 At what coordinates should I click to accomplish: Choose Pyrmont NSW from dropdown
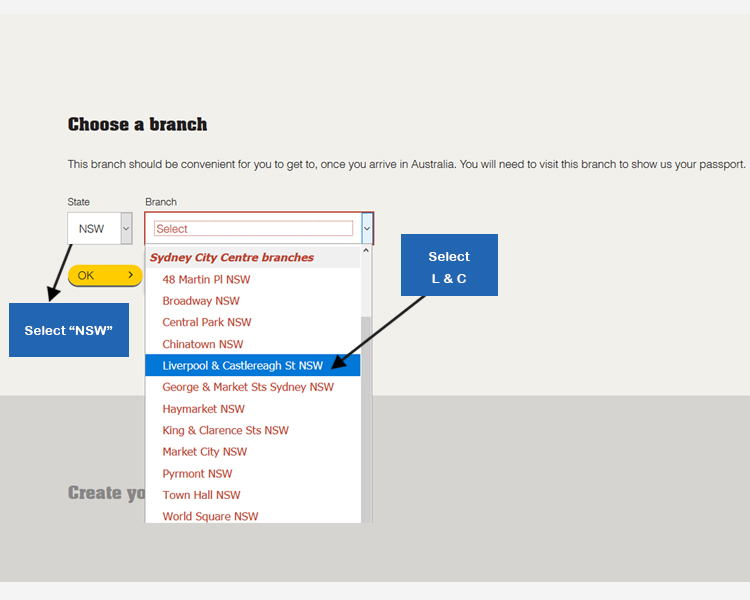click(x=197, y=474)
